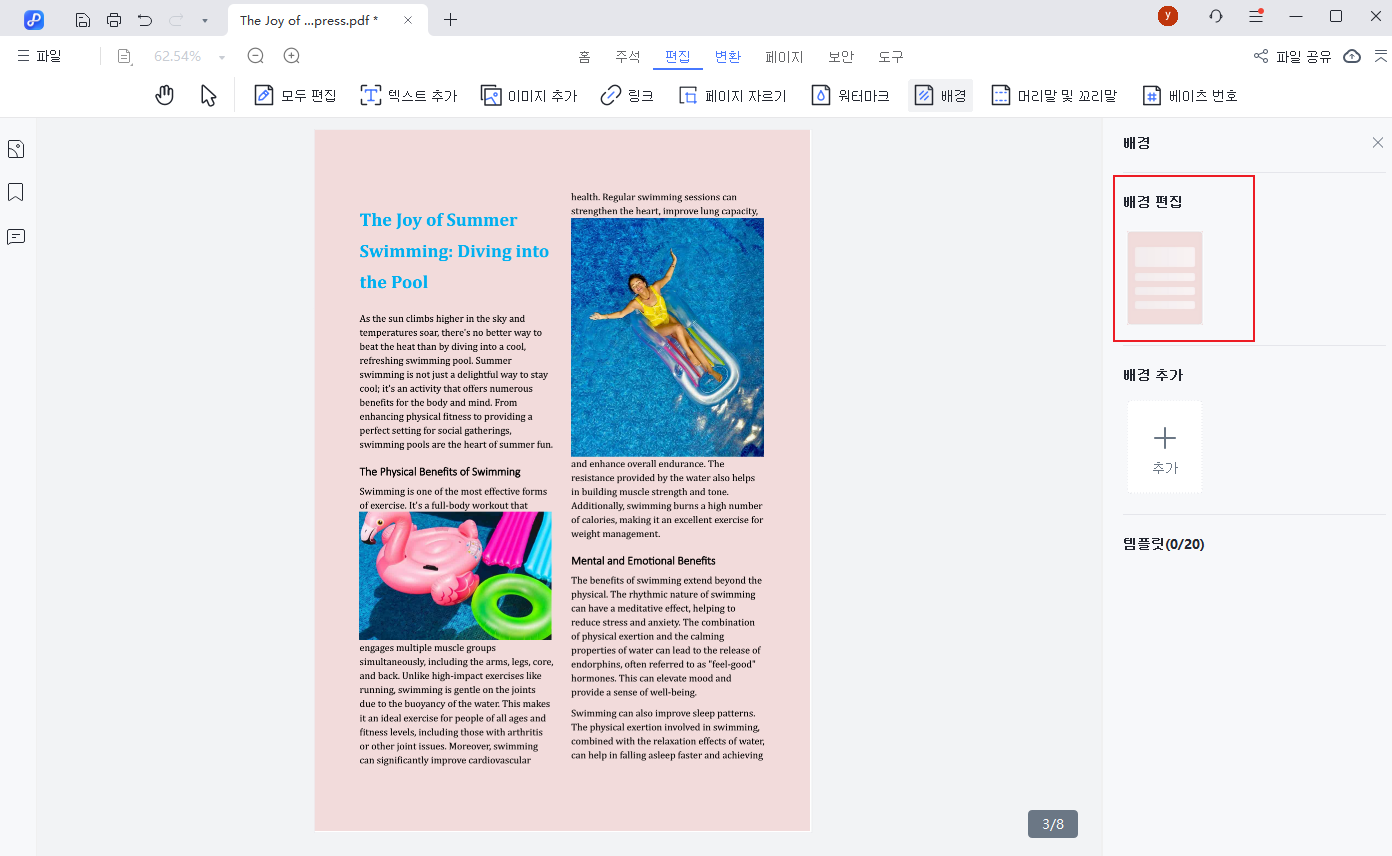
Task: Click the print icon in title bar
Action: pos(114,20)
